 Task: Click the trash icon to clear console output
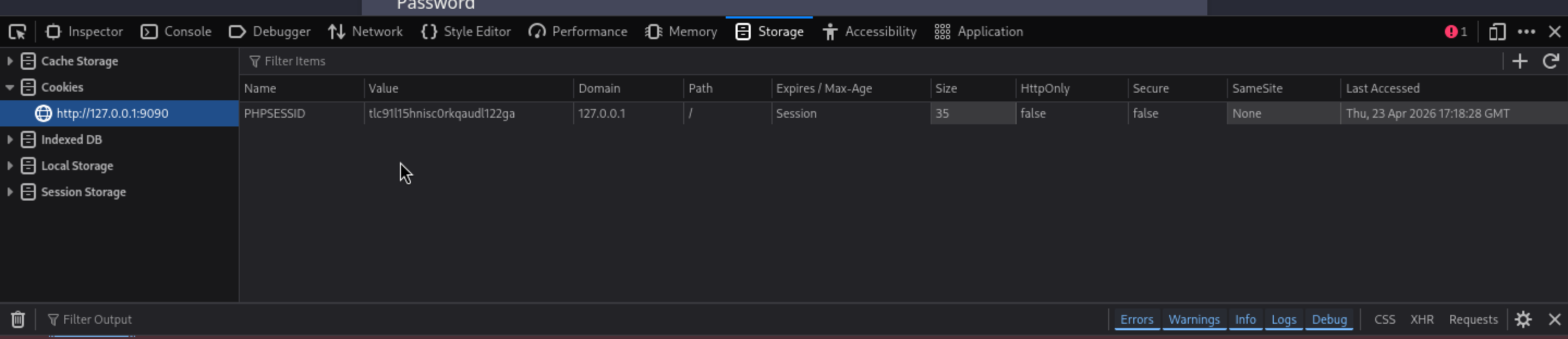tap(17, 319)
